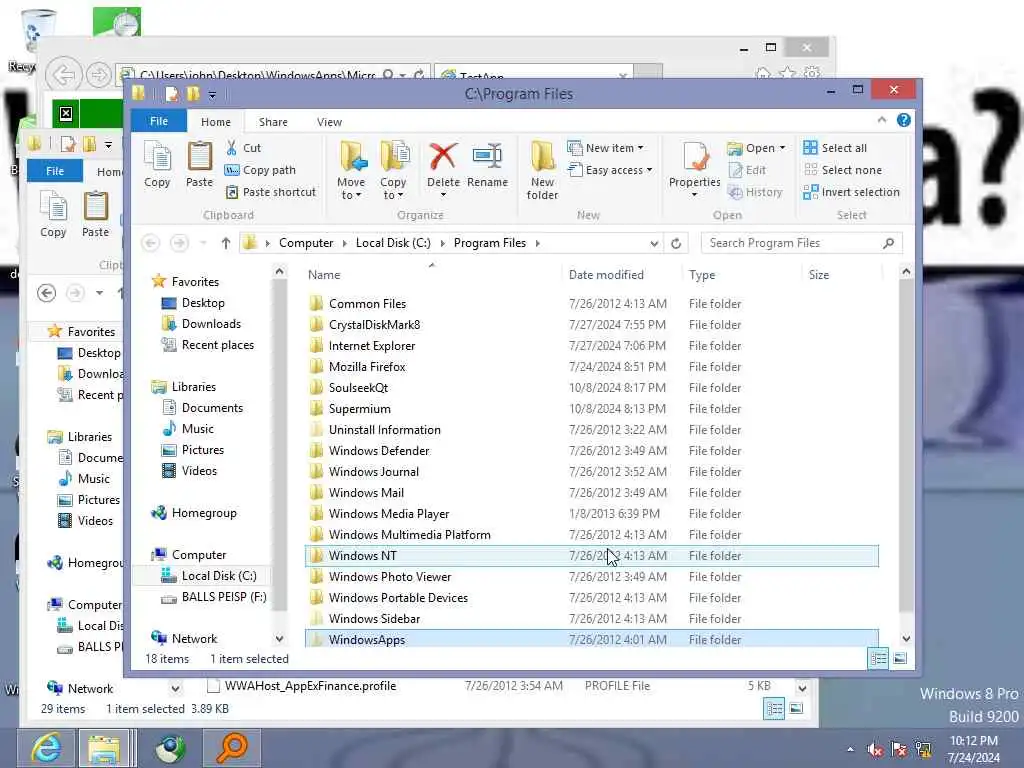Viewport: 1024px width, 768px height.
Task: Switch to the Share ribbon tab
Action: pos(273,122)
